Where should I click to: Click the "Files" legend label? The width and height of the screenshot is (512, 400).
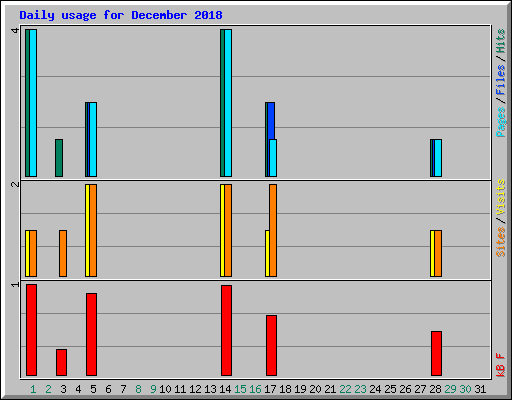(x=500, y=80)
